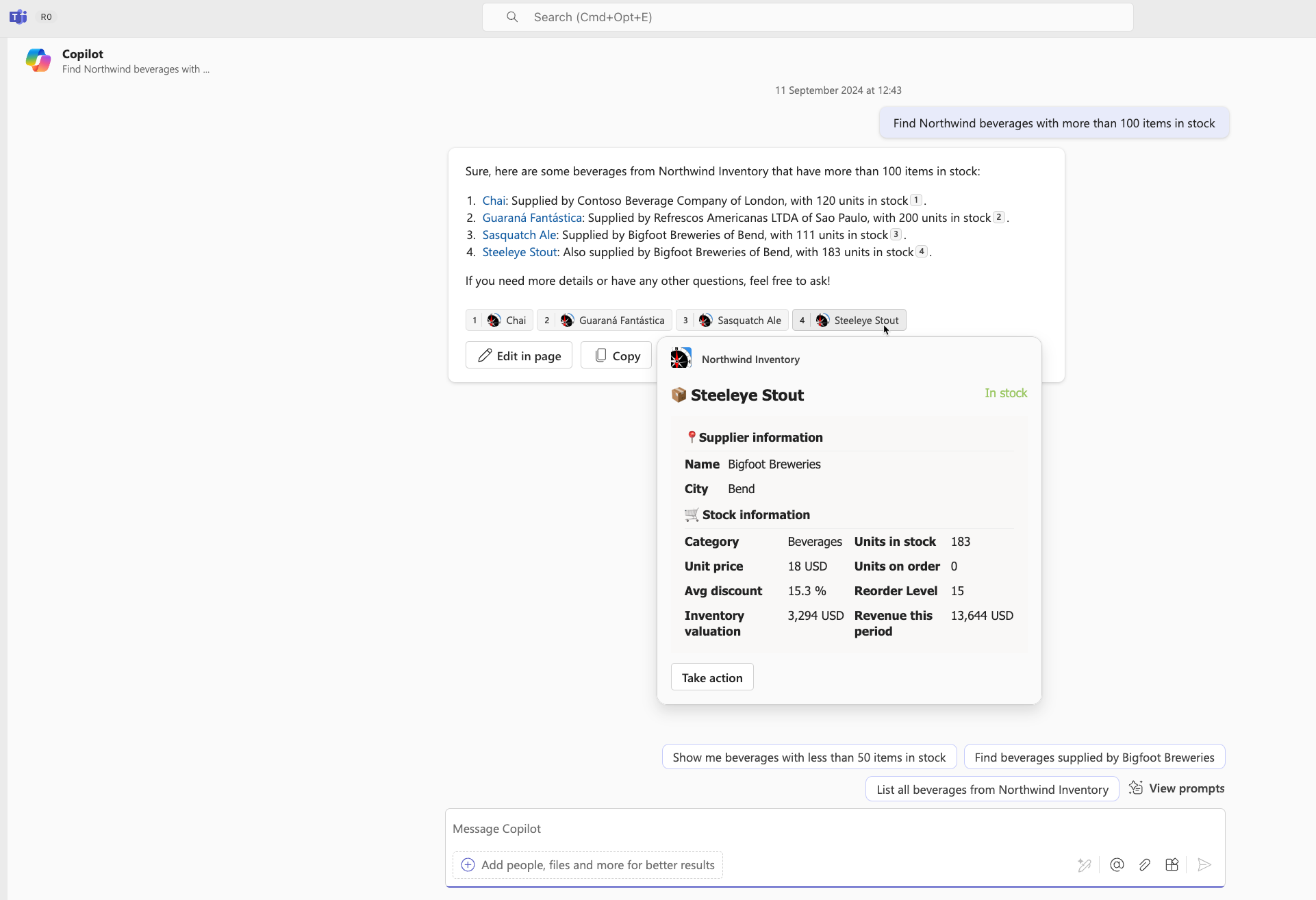Click the search magnifier icon
The width and height of the screenshot is (1316, 900).
(512, 17)
